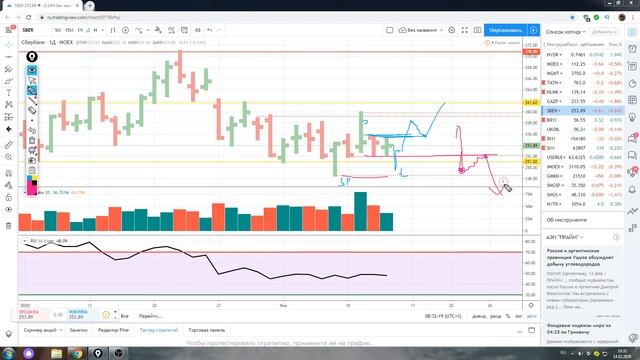
Task: Open the 'Редактор Pine' tab
Action: coord(113,330)
